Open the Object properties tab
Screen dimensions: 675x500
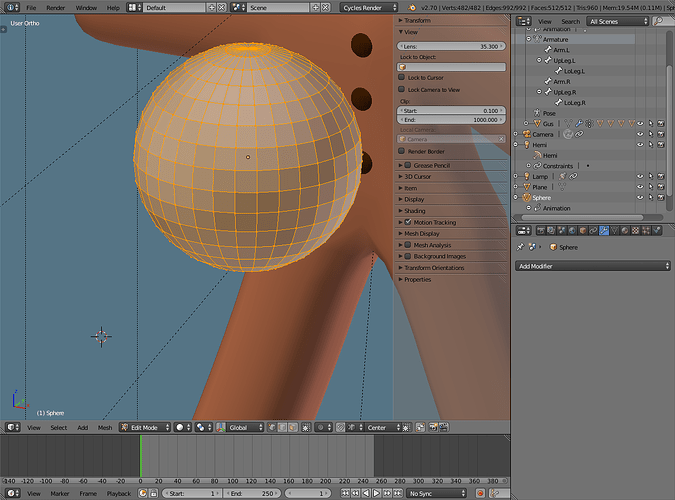pyautogui.click(x=583, y=230)
